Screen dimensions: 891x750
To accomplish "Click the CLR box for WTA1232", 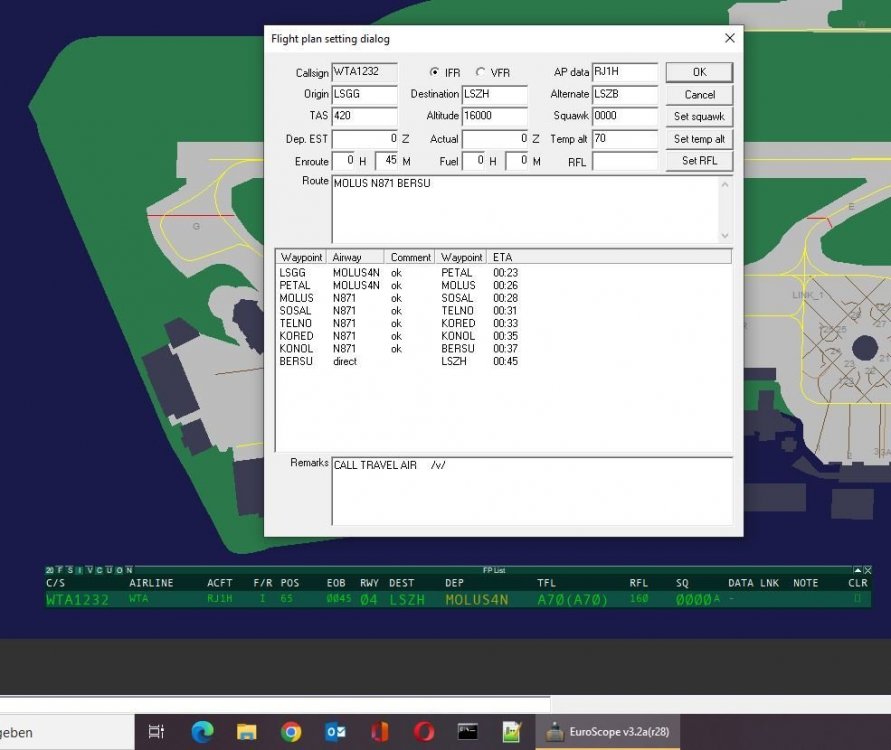I will coord(856,599).
